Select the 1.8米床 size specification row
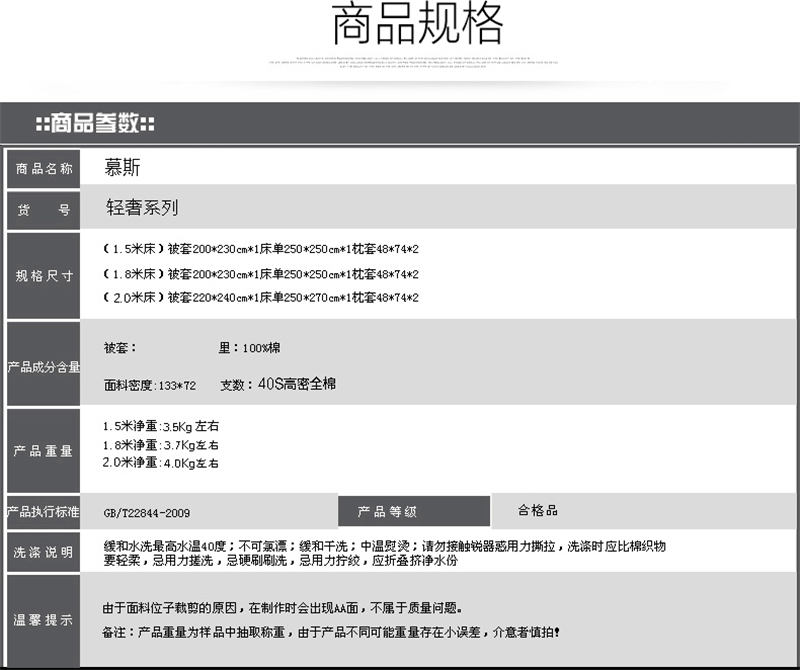The image size is (800, 670). click(x=261, y=273)
